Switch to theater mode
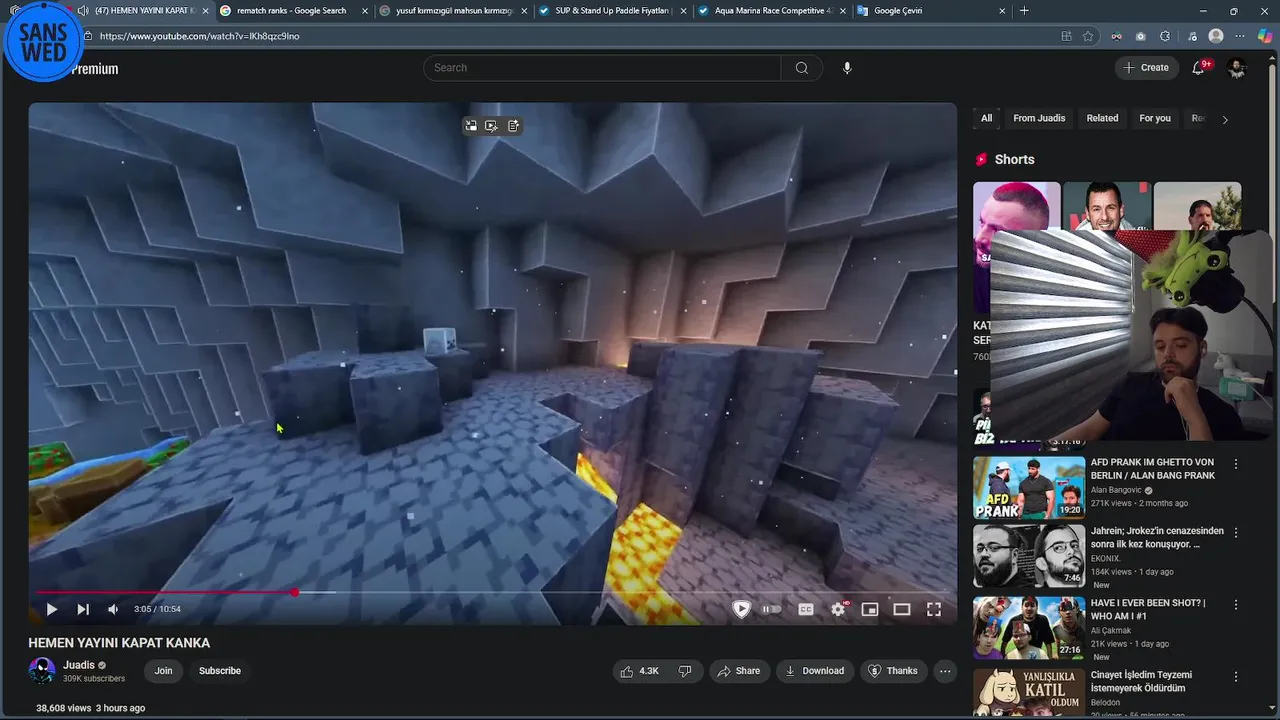The height and width of the screenshot is (720, 1280). pyautogui.click(x=902, y=609)
